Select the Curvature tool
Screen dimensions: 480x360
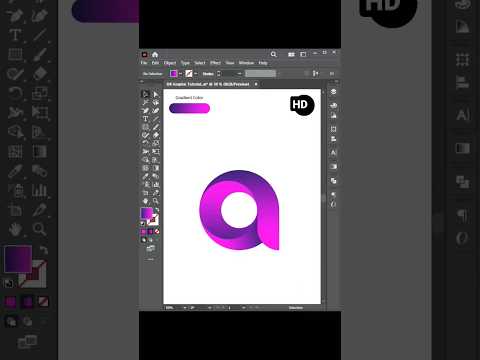click(x=156, y=111)
